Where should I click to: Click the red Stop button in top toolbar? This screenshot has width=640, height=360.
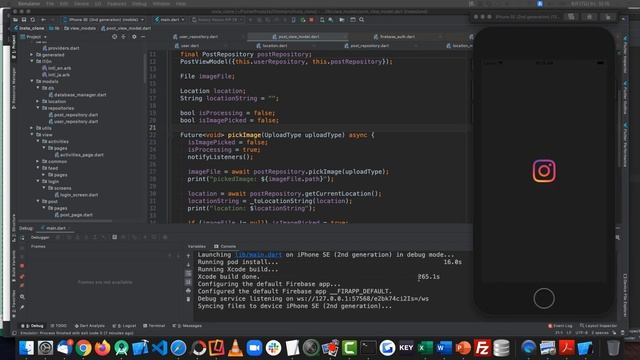click(311, 20)
